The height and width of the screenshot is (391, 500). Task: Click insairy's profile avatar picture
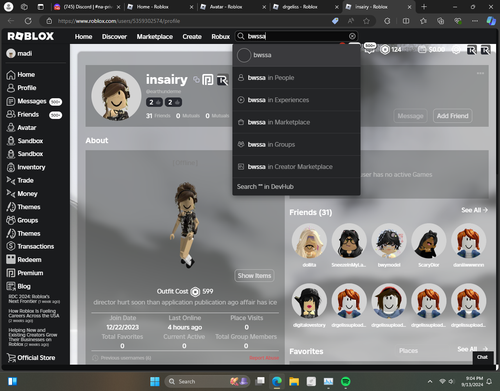point(116,96)
